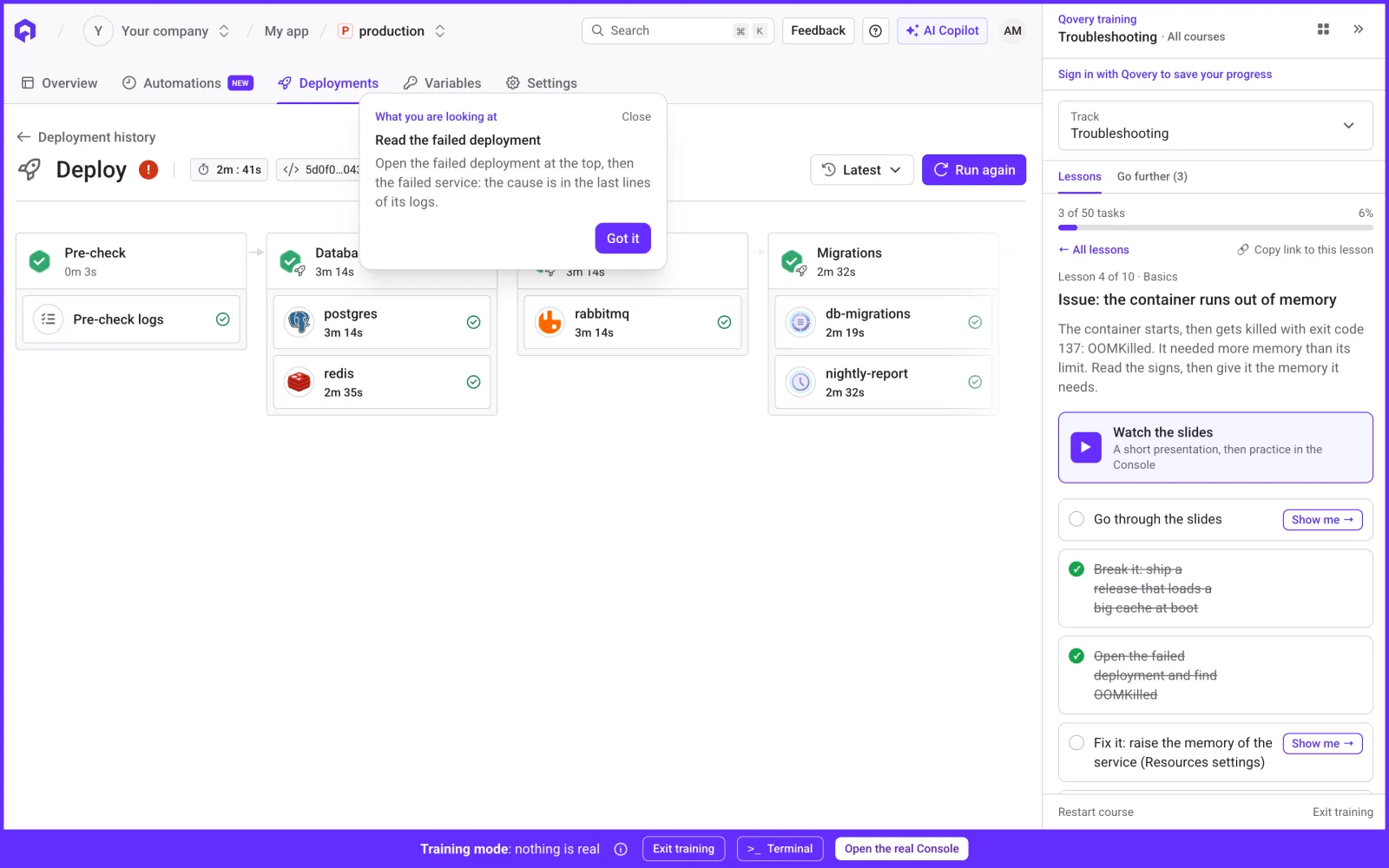Toggle the Fix it: raise the memory circle

click(1076, 743)
